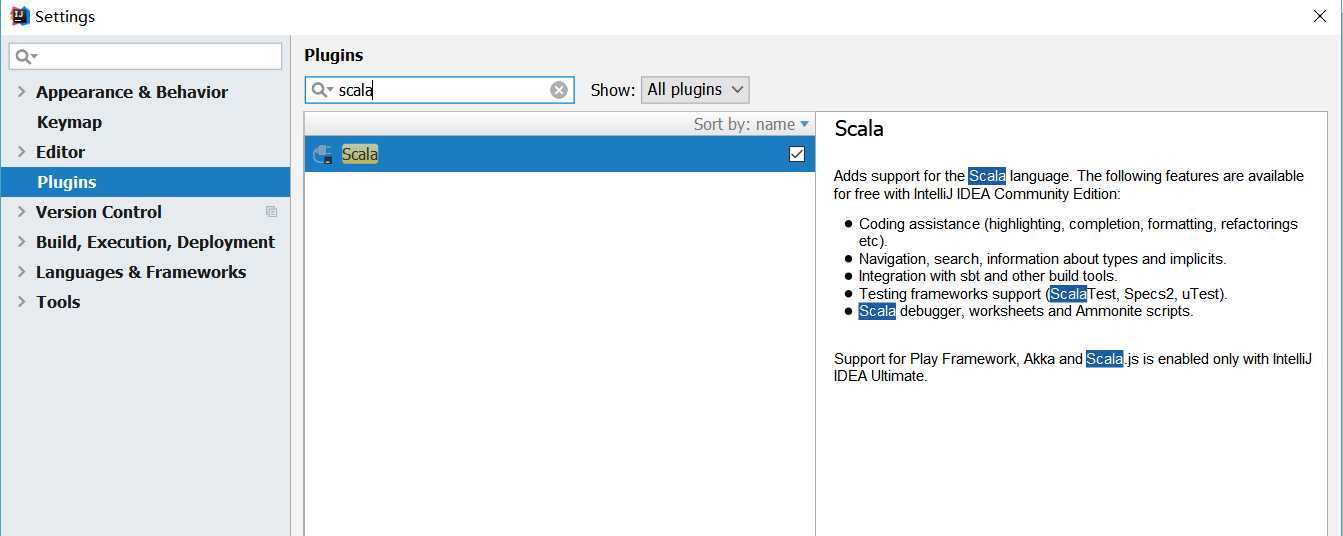The width and height of the screenshot is (1343, 536).
Task: Select the Tools label in tree
Action: point(58,302)
